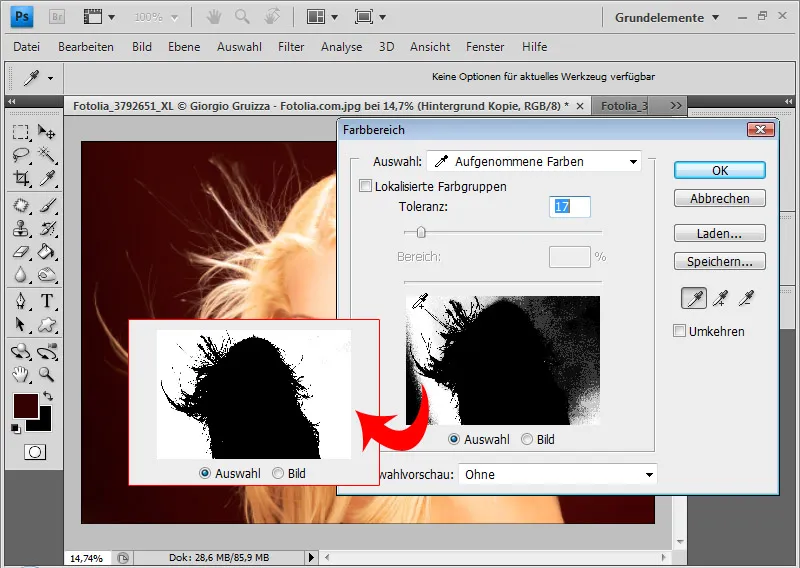The height and width of the screenshot is (568, 800).
Task: Select the Spot Healing Brush tool
Action: [x=20, y=205]
